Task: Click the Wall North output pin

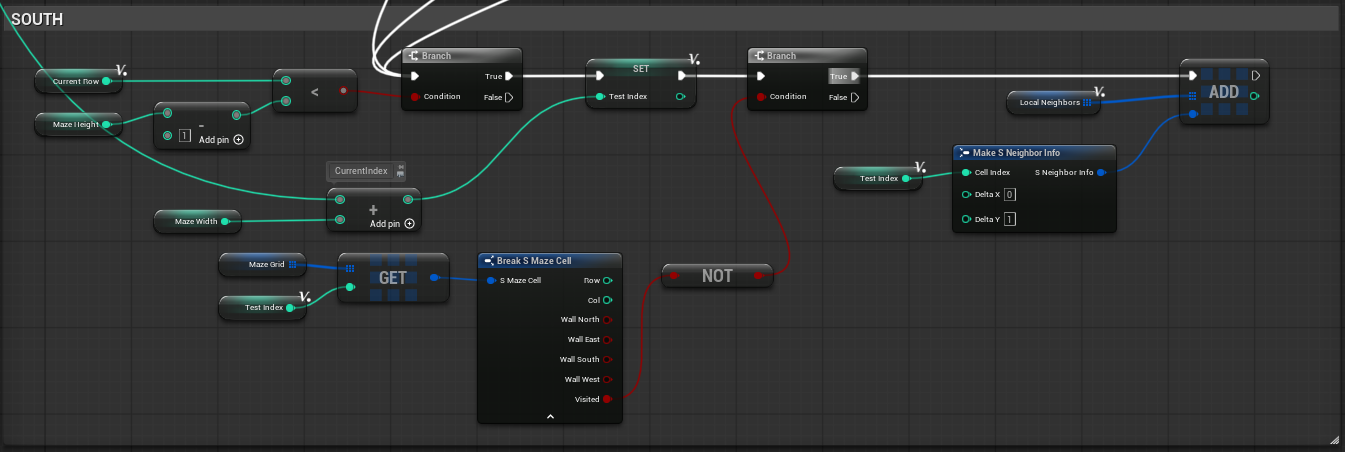Action: point(608,320)
